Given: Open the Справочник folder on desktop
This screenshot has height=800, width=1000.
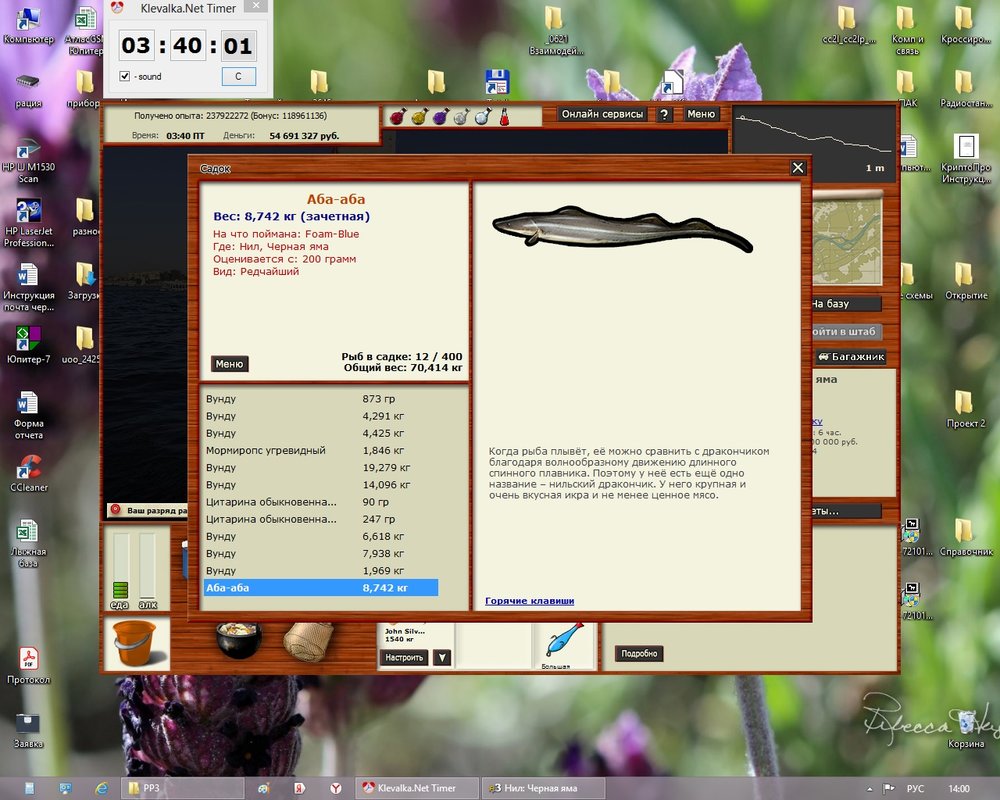Looking at the screenshot, I should coord(966,537).
